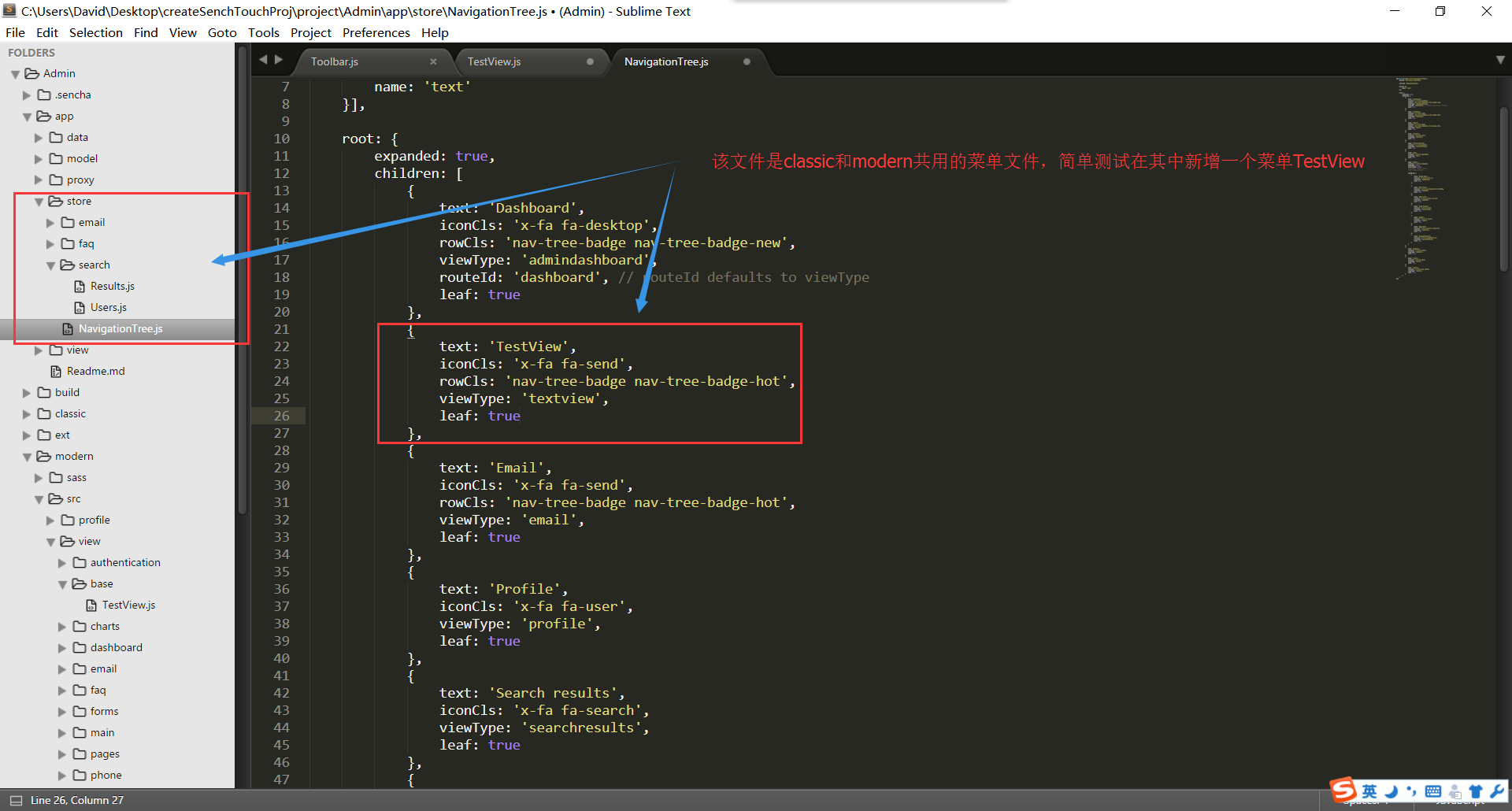This screenshot has height=811, width=1512.
Task: Close unsaved TestView.js tab via dot
Action: (x=590, y=61)
